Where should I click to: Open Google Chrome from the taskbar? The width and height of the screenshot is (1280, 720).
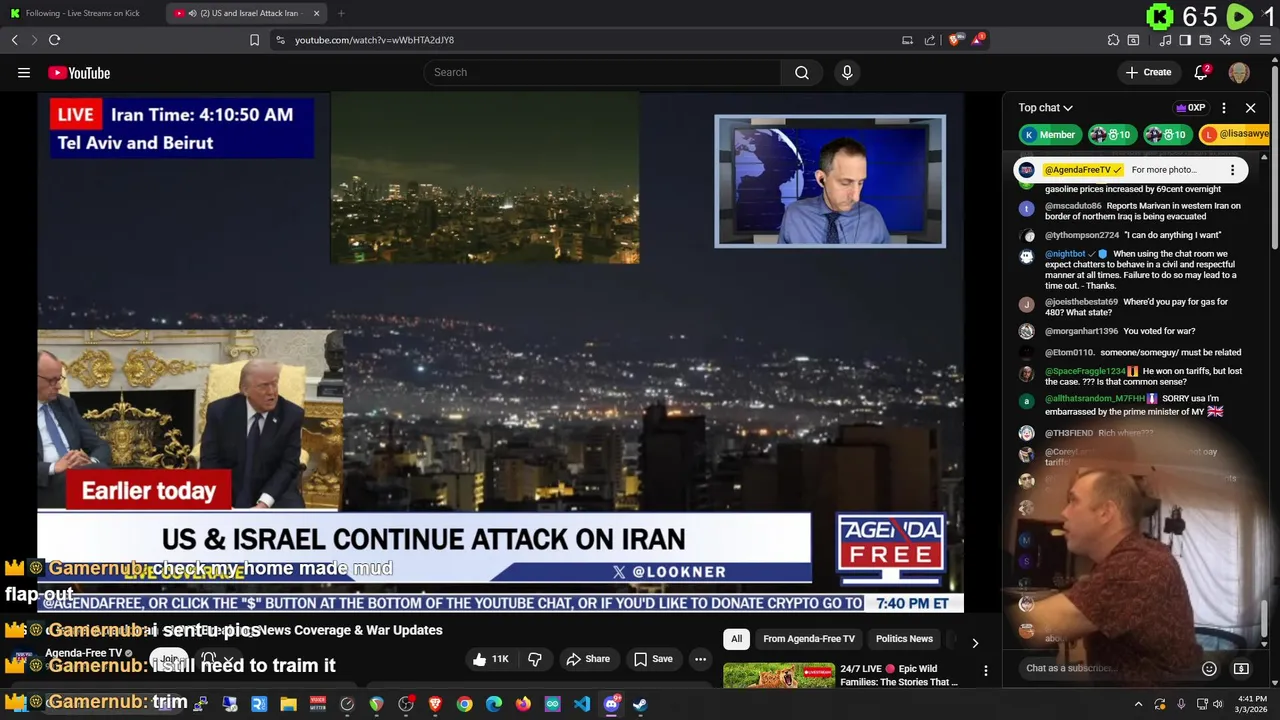(x=464, y=704)
